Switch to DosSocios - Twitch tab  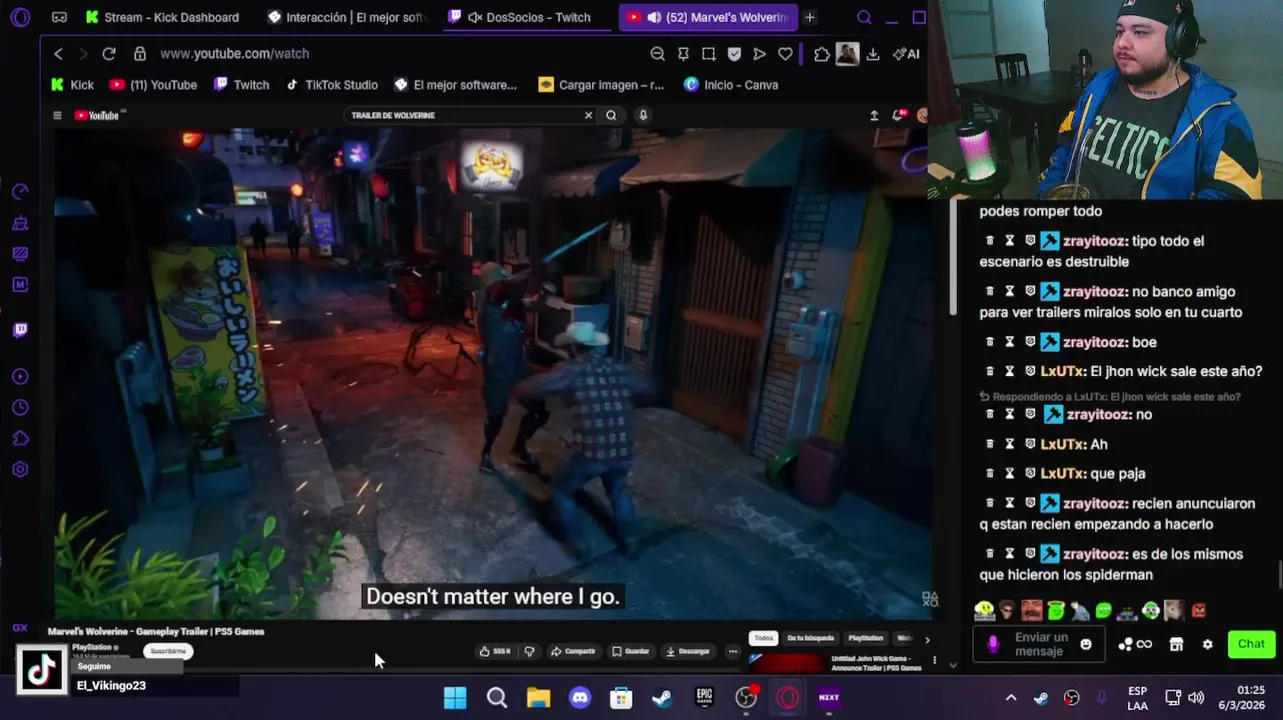pyautogui.click(x=528, y=17)
